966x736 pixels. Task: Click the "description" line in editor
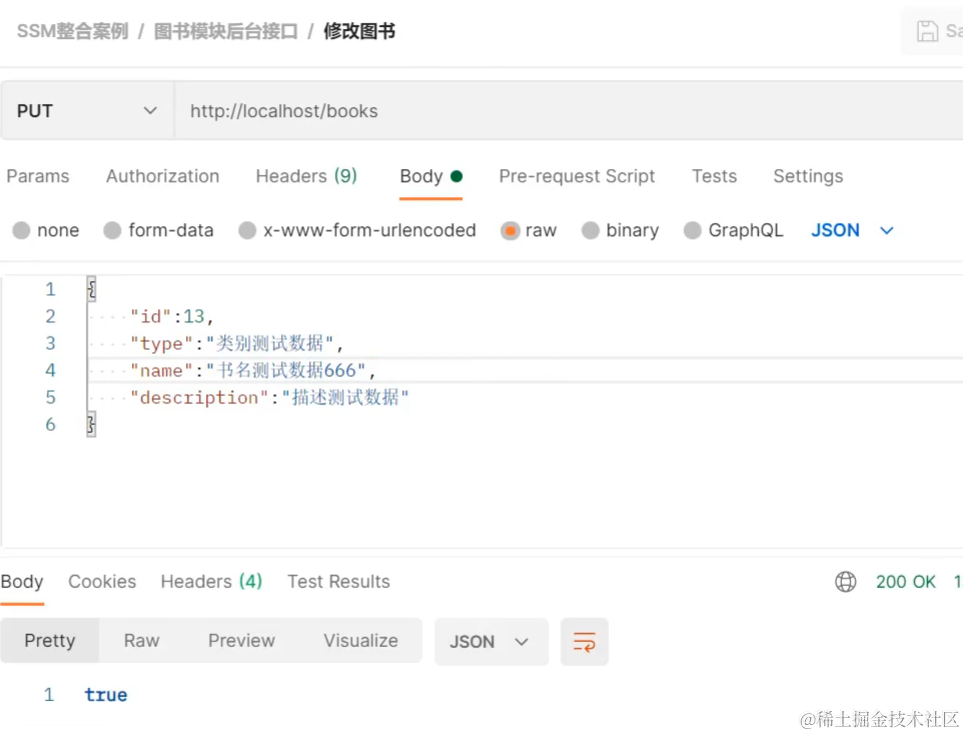(269, 397)
